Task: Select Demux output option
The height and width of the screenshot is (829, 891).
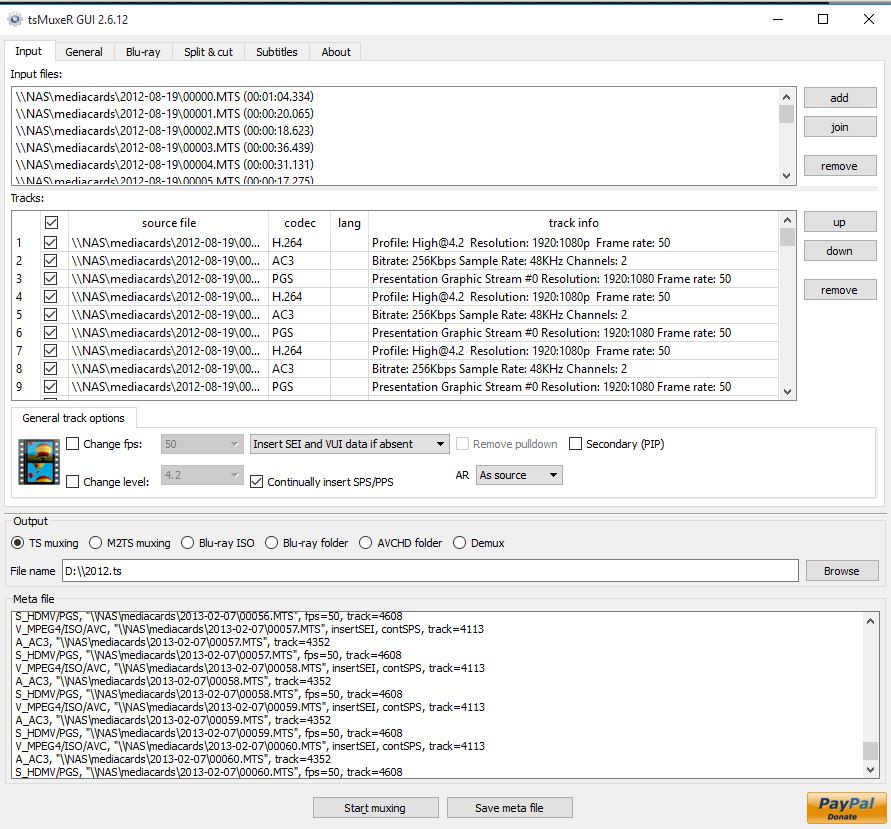Action: [x=479, y=543]
